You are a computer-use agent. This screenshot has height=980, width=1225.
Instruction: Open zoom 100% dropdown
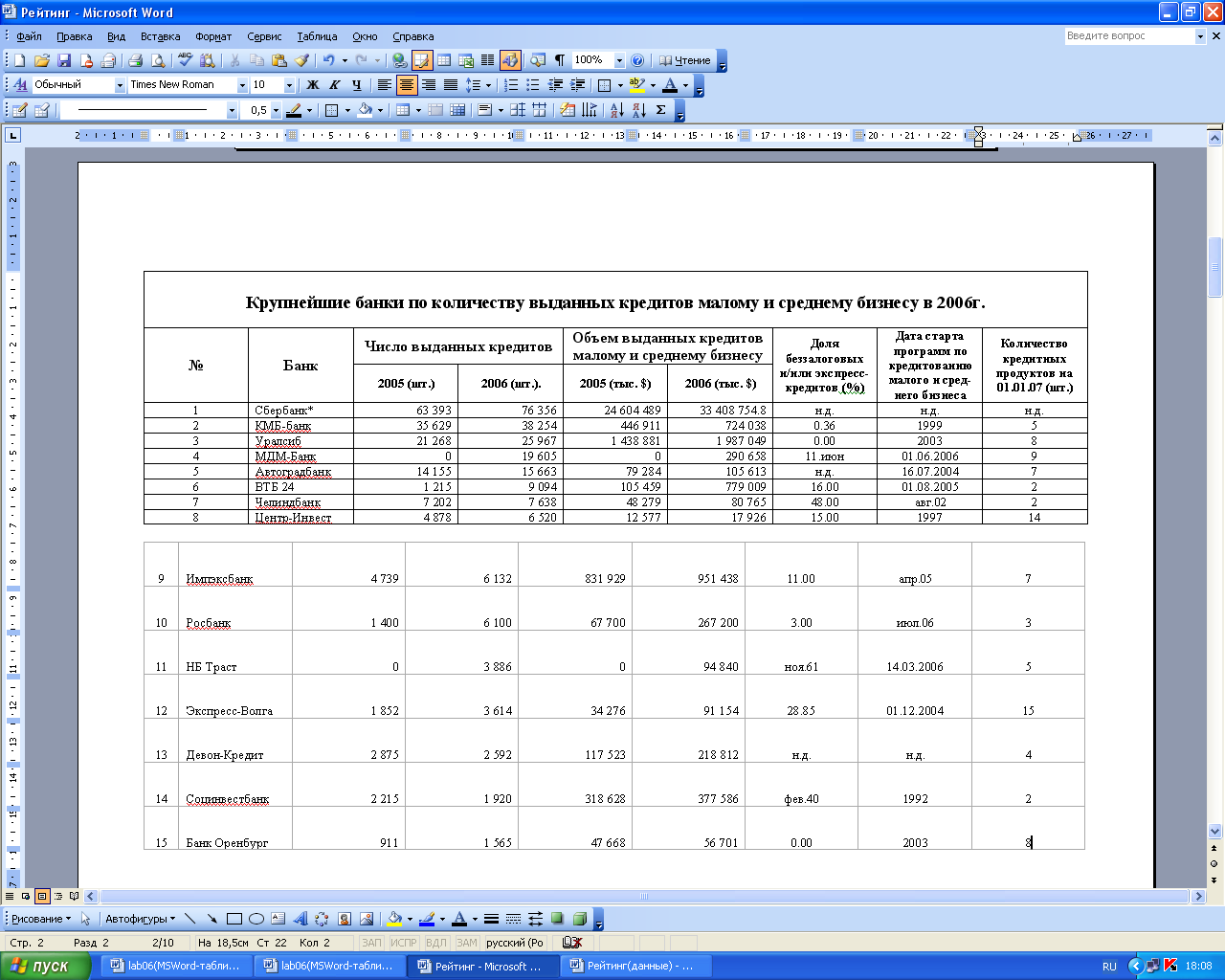619,60
